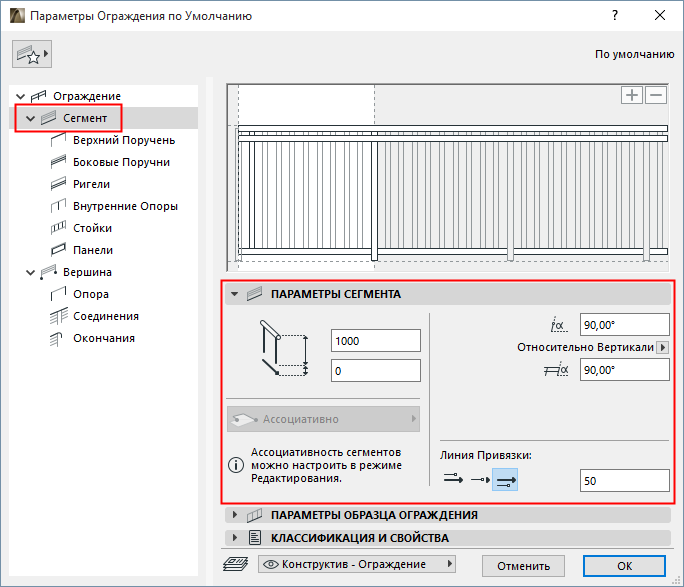The image size is (684, 587).
Task: Open Соединения settings
Action: [106, 316]
